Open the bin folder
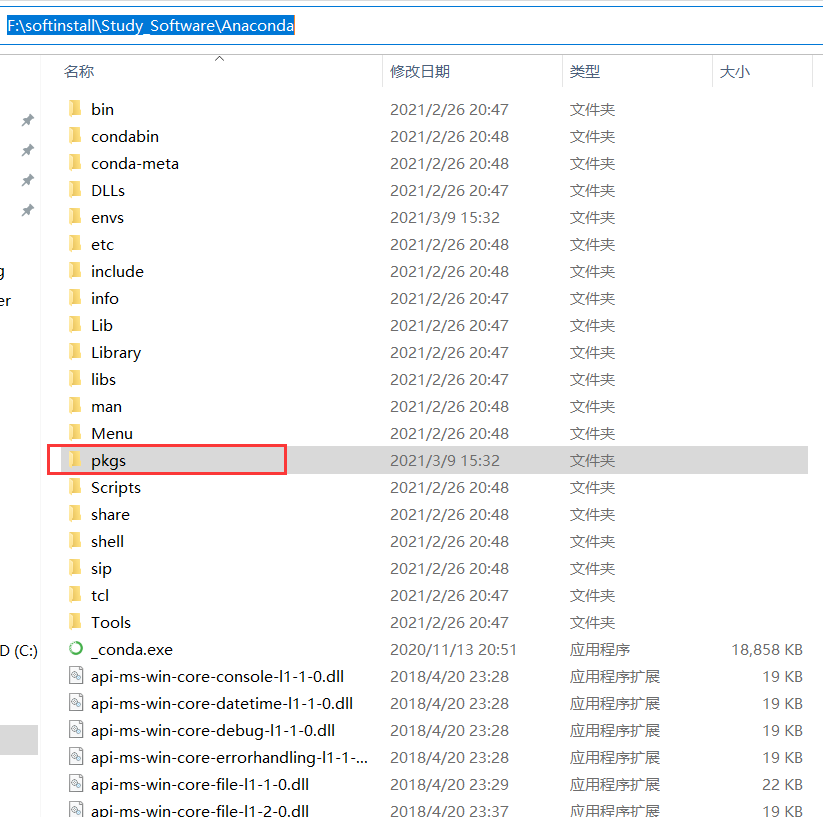The image size is (823, 825). coord(104,108)
